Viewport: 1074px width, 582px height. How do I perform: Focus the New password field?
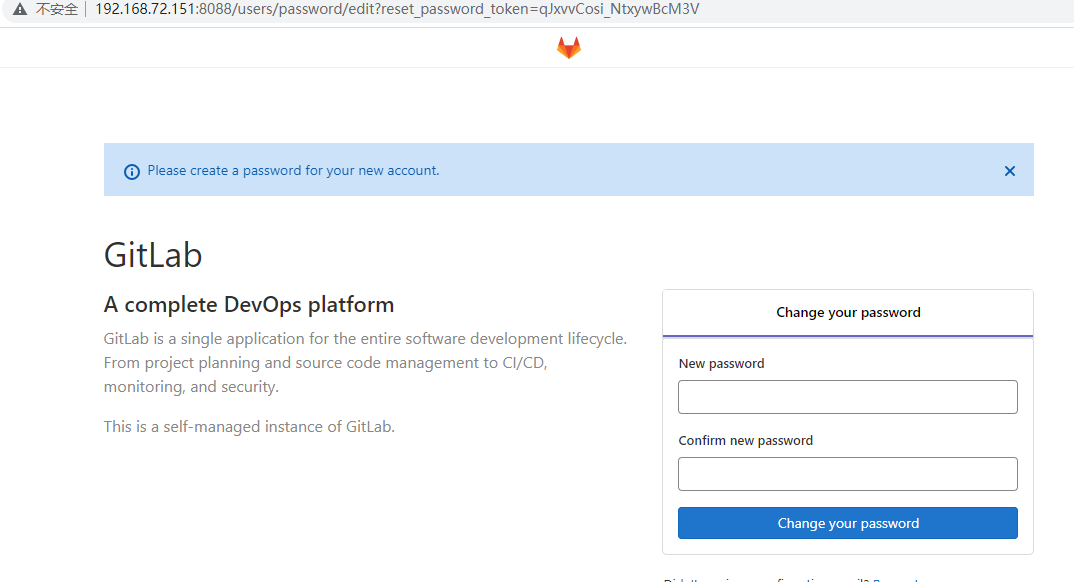click(x=847, y=397)
